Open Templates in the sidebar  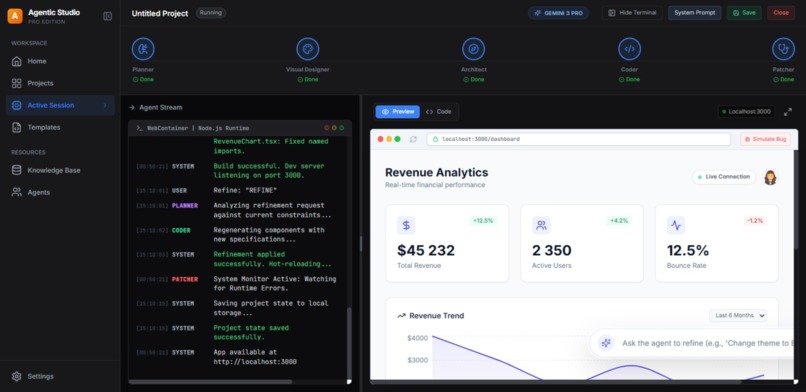tap(60, 127)
